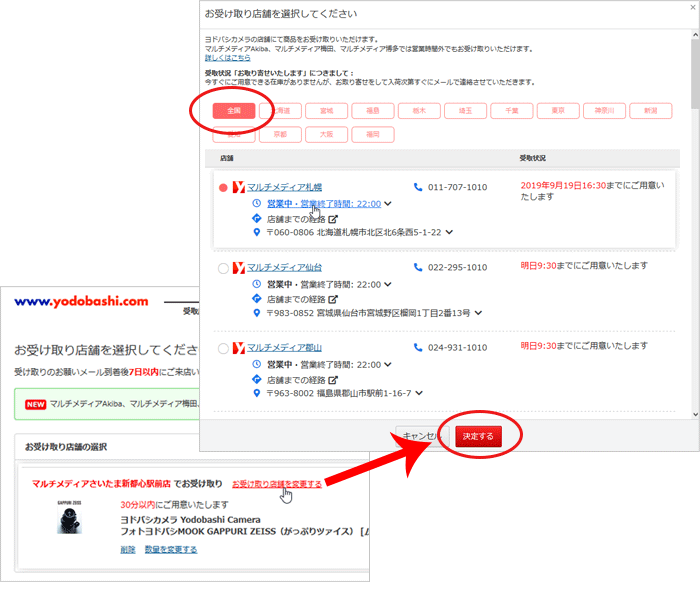Select the マルチメディア仙台 radio button

click(x=223, y=268)
